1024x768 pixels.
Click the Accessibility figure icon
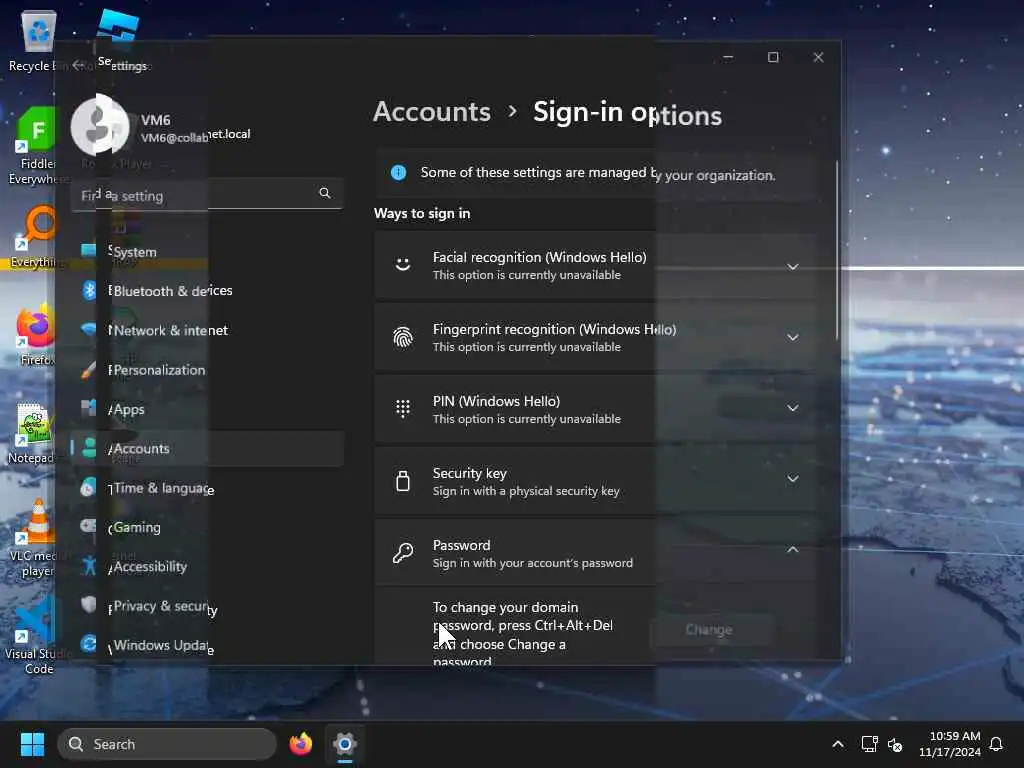89,566
